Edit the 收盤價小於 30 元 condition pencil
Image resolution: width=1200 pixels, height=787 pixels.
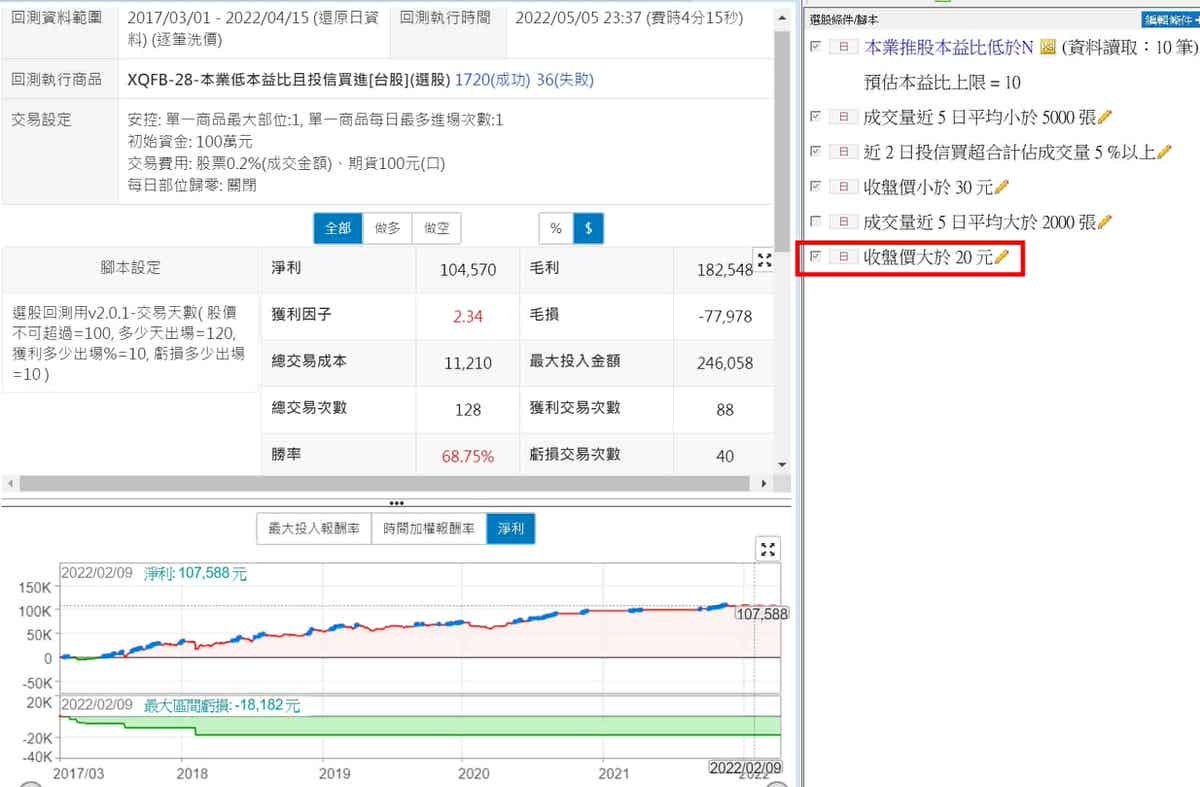click(x=1002, y=187)
